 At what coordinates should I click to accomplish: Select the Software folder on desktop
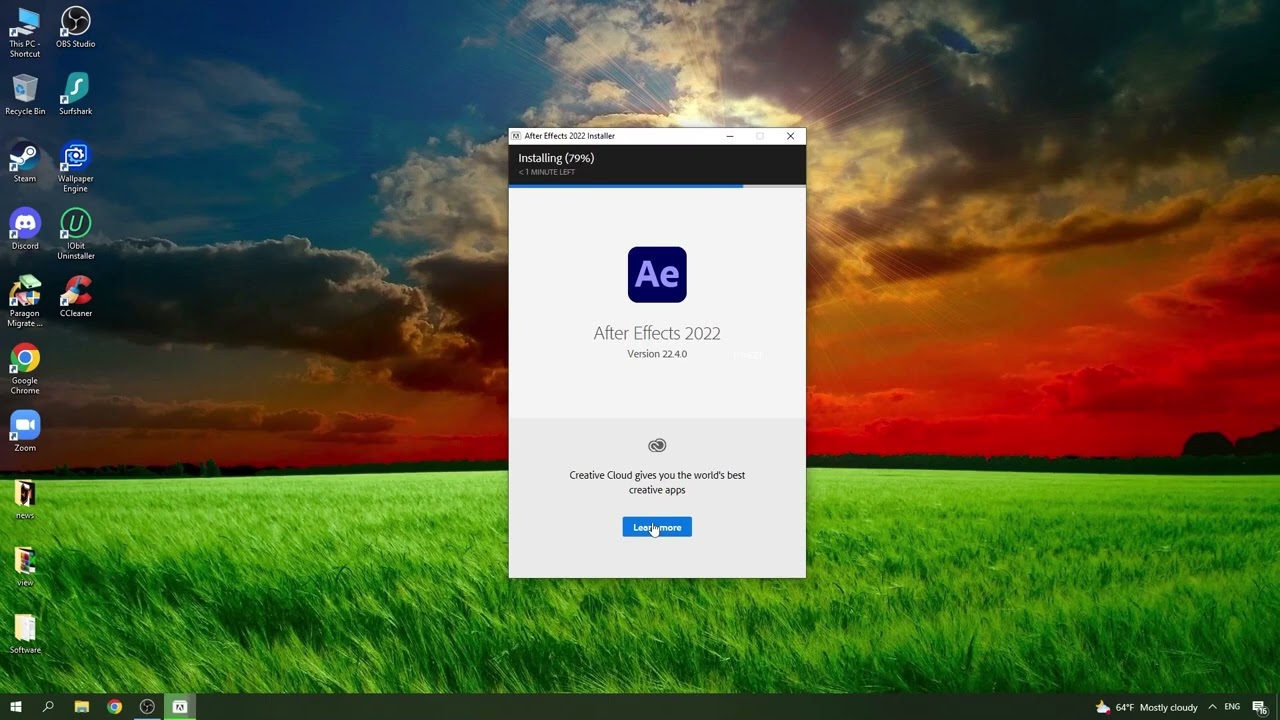click(x=25, y=633)
